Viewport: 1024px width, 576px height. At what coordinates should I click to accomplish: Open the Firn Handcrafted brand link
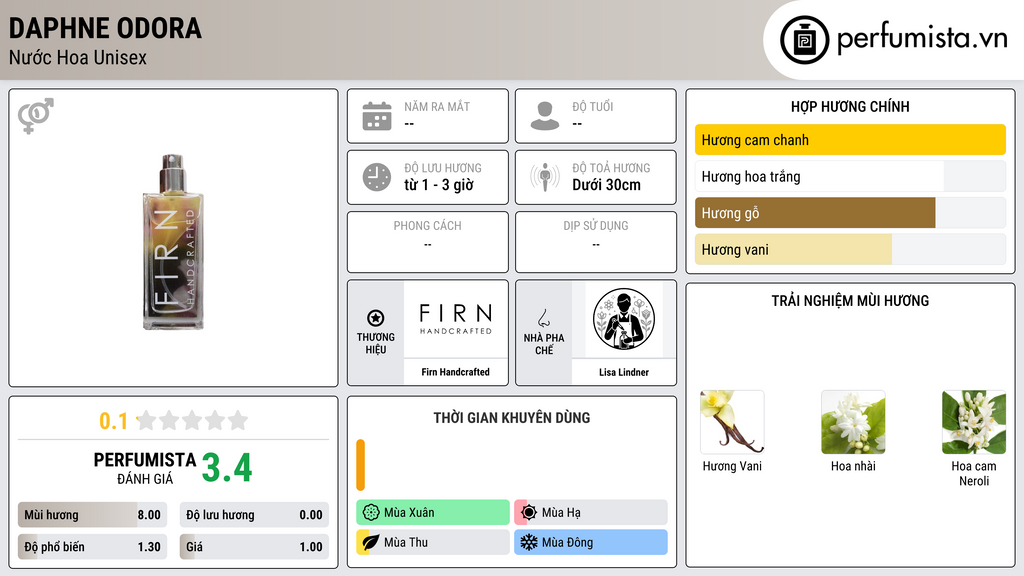coord(455,372)
